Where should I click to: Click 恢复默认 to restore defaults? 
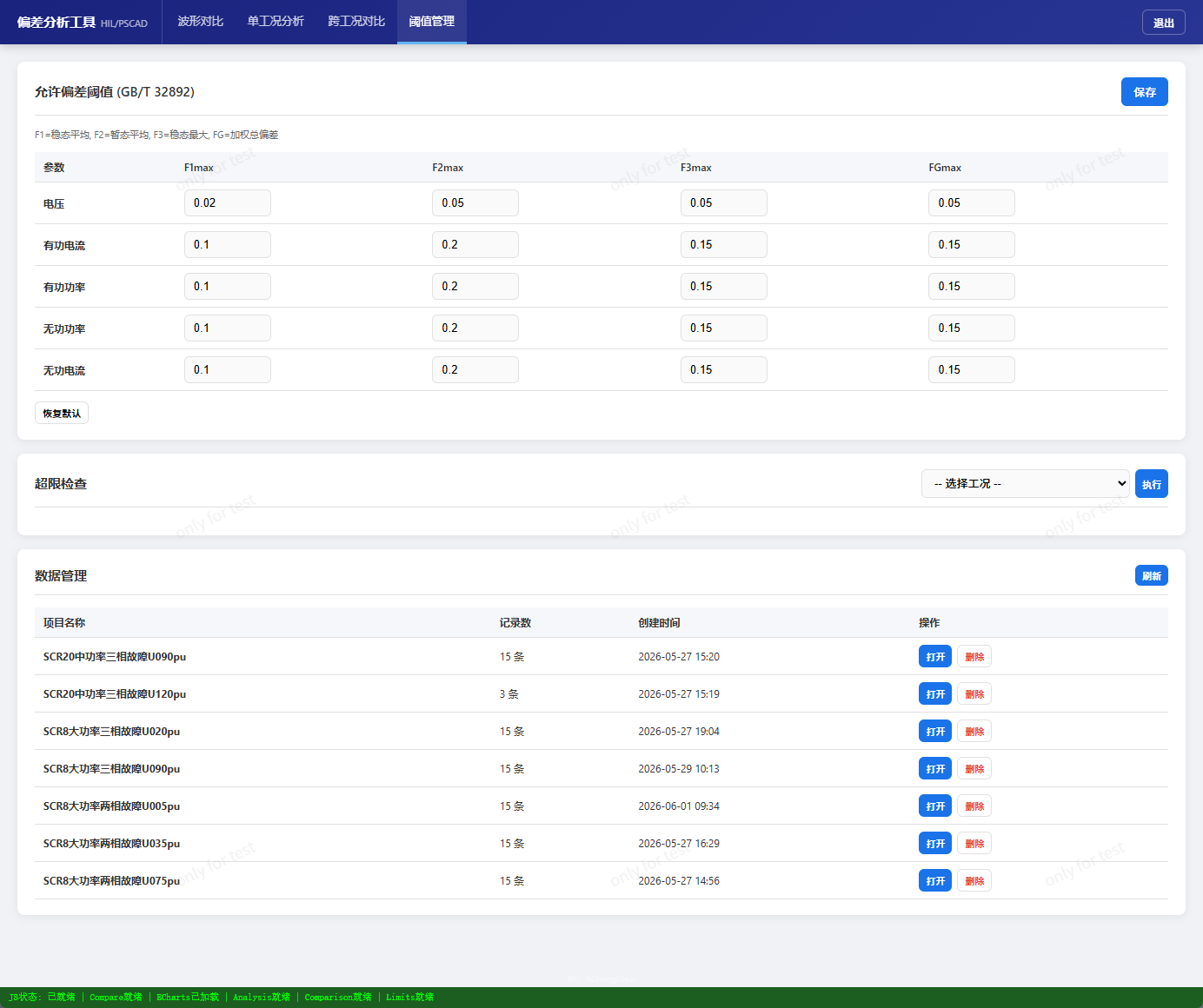(62, 413)
